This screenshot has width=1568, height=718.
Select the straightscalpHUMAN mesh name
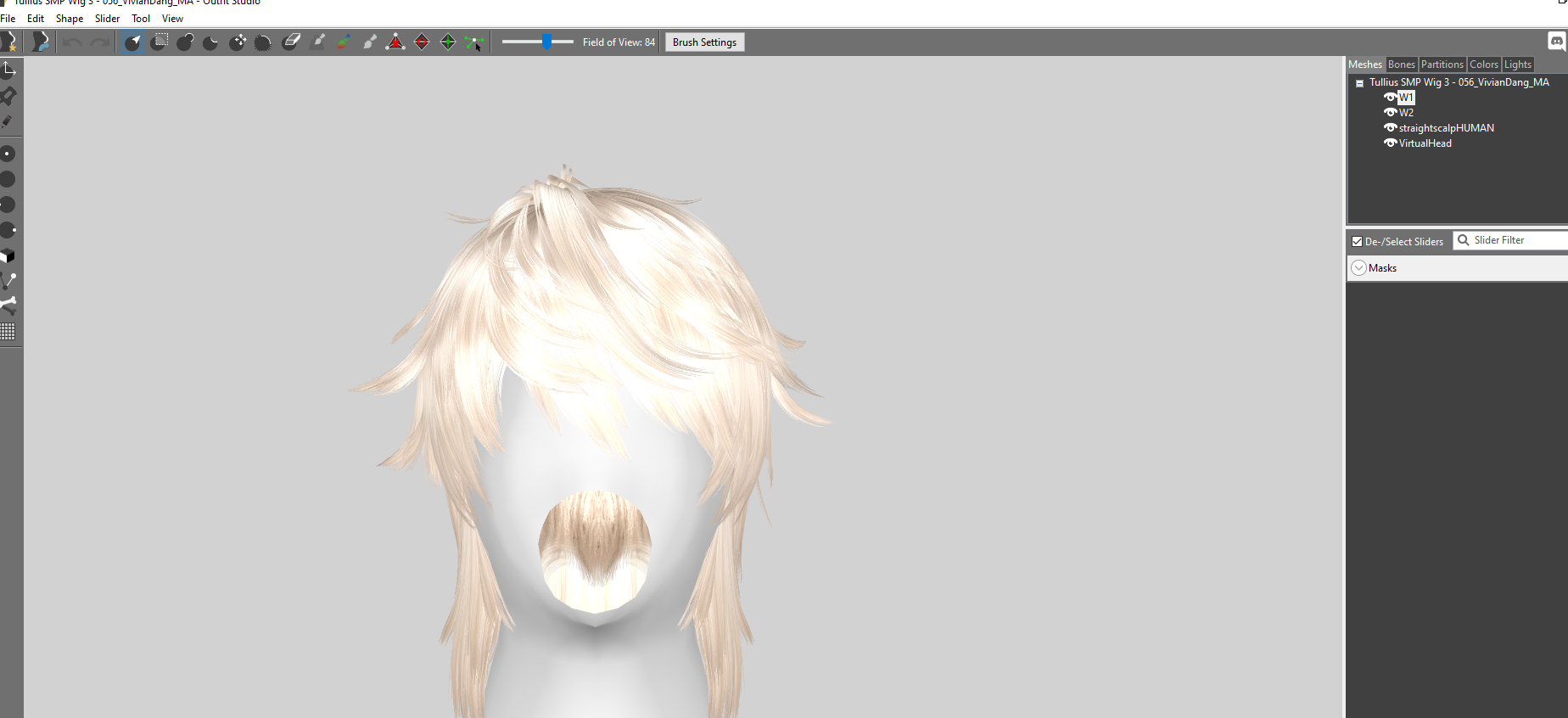pyautogui.click(x=1447, y=127)
